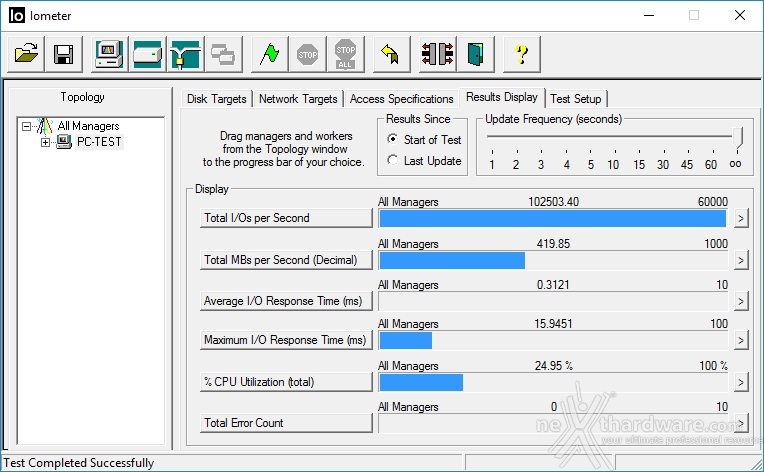Image resolution: width=764 pixels, height=472 pixels.
Task: Expand the PC-TEST manager node
Action: pos(45,142)
